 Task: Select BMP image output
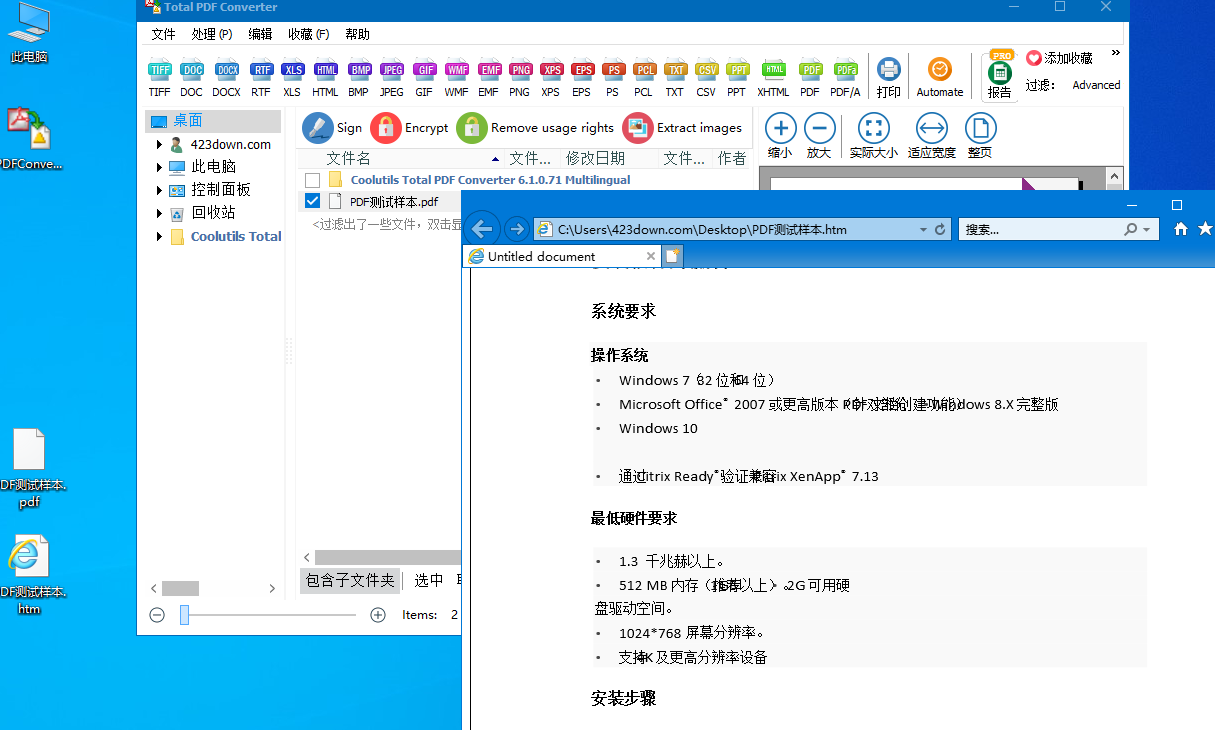359,78
